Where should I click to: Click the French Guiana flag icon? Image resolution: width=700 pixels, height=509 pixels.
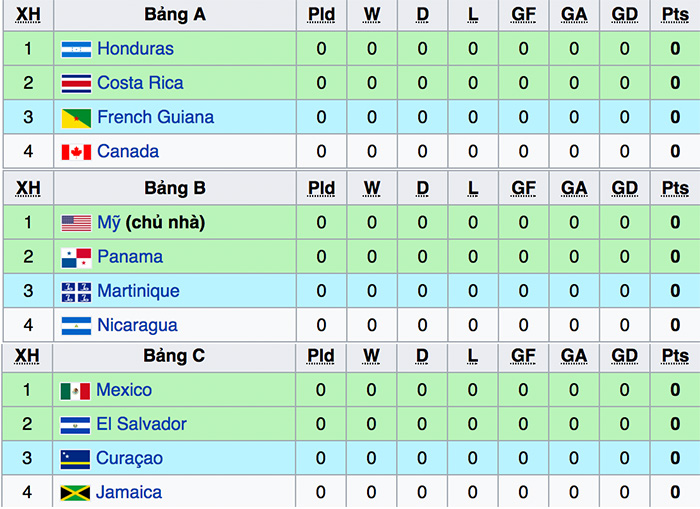point(76,117)
